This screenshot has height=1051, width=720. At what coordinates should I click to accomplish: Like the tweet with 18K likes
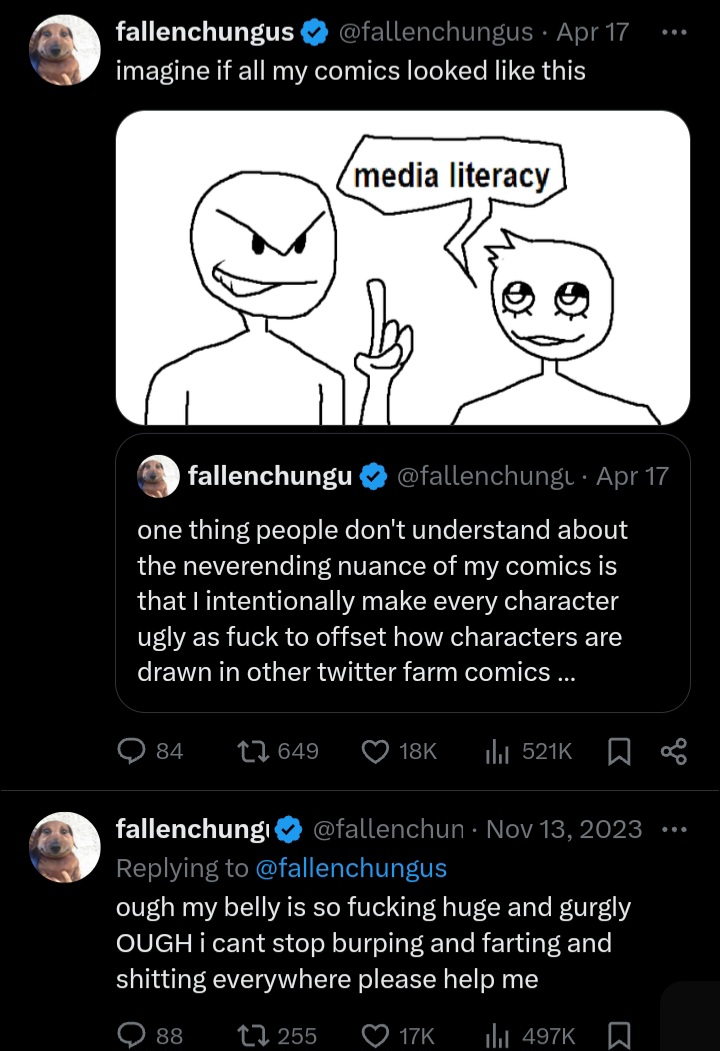(x=375, y=751)
